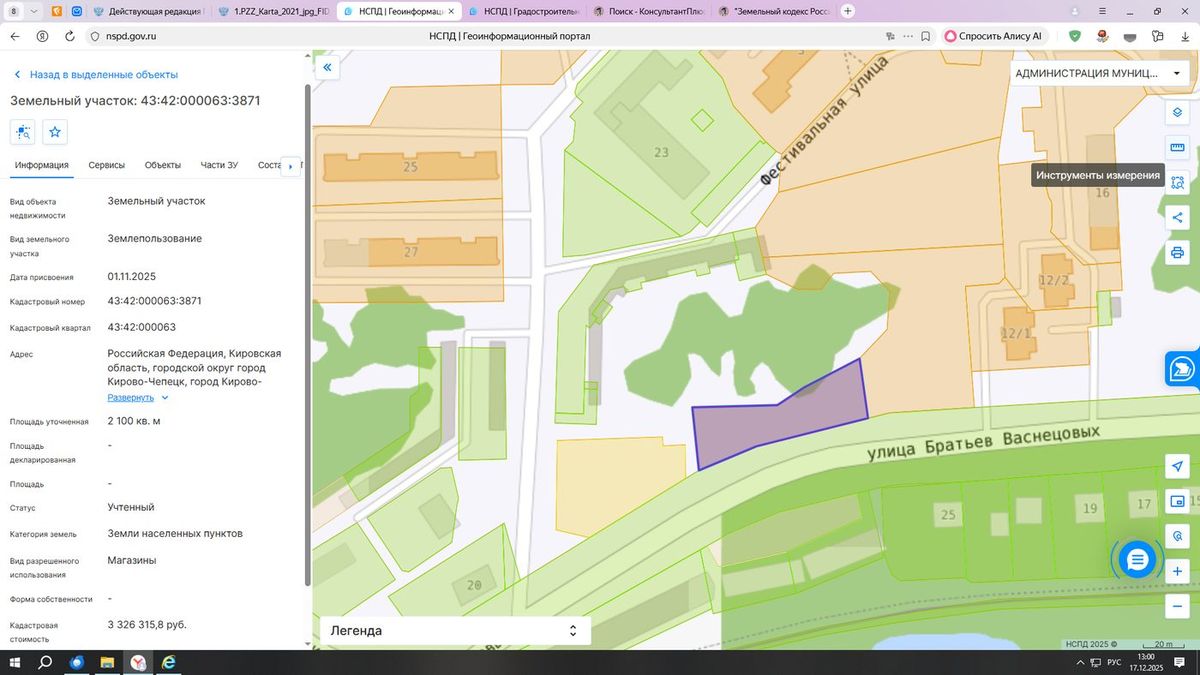
Task: Zoom out the map with minus button
Action: tap(1177, 606)
